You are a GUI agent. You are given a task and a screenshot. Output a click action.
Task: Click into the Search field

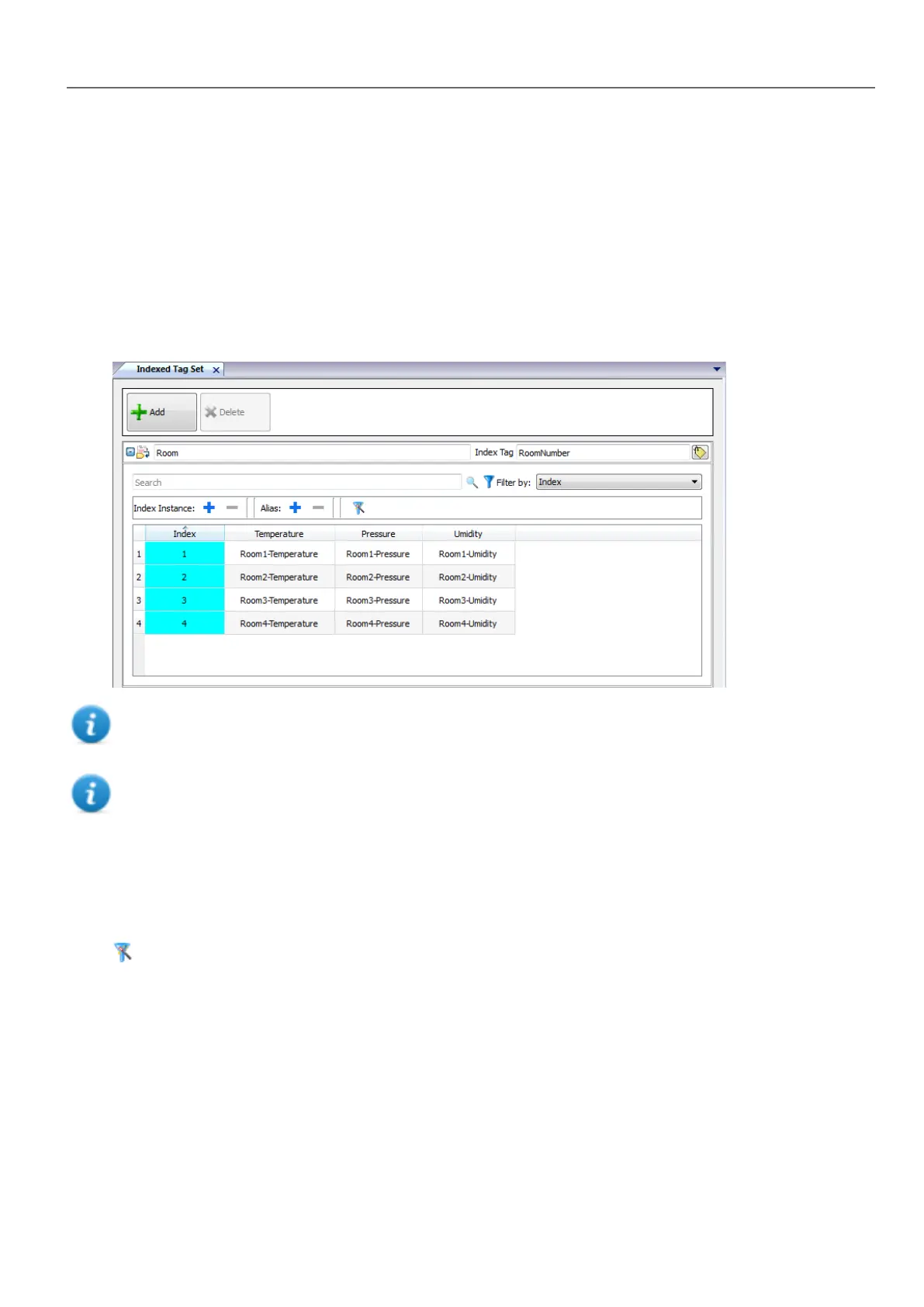point(297,482)
